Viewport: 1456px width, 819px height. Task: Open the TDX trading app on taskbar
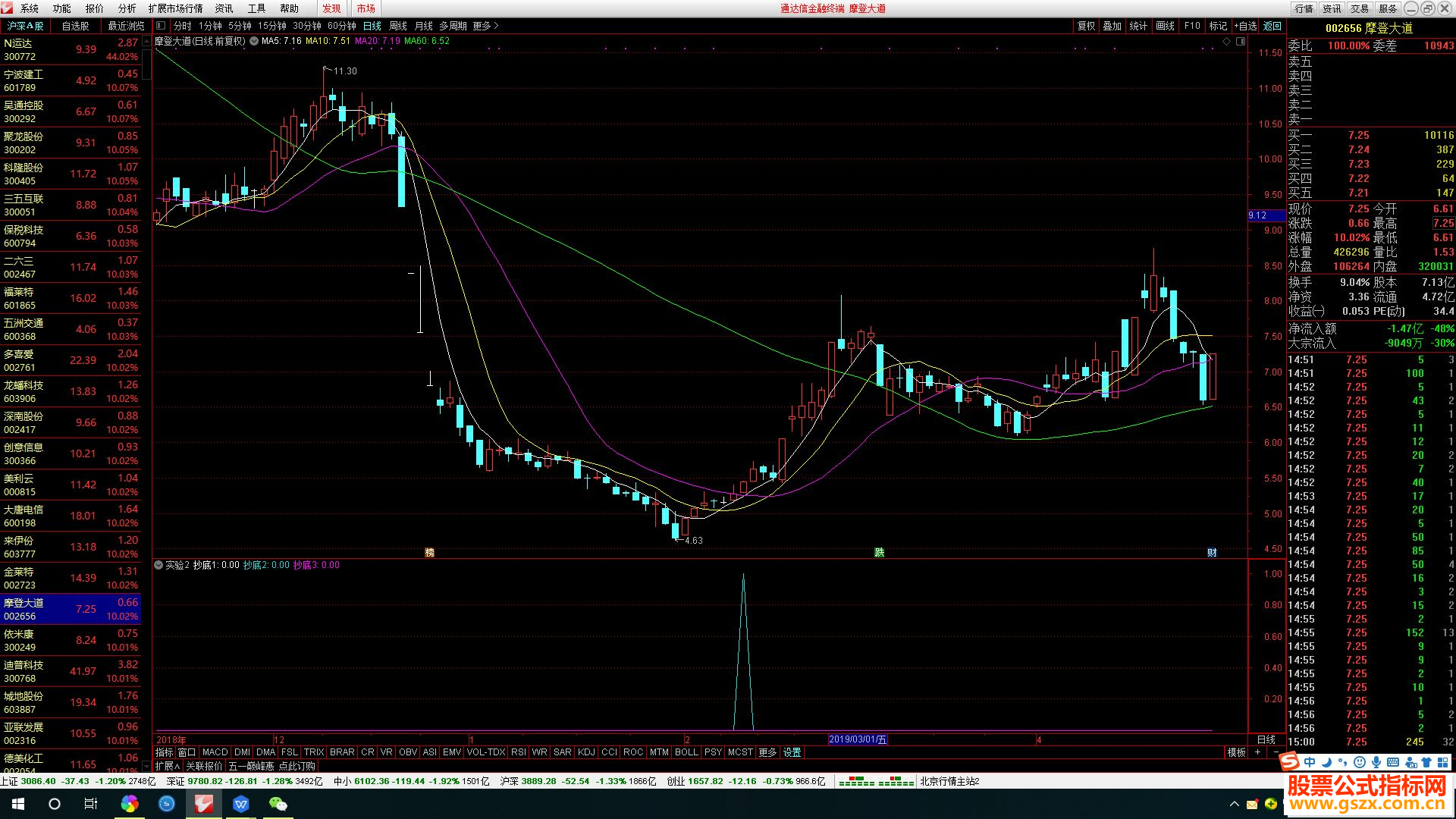coord(204,804)
